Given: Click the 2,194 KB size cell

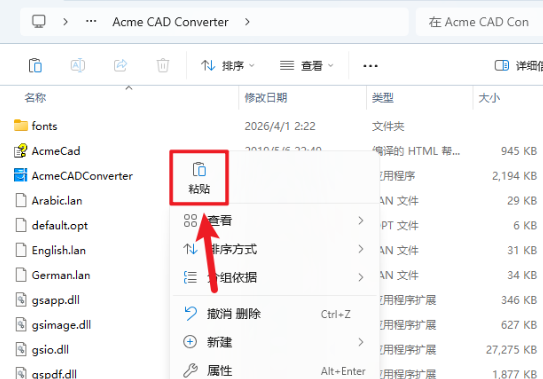Looking at the screenshot, I should tap(515, 176).
